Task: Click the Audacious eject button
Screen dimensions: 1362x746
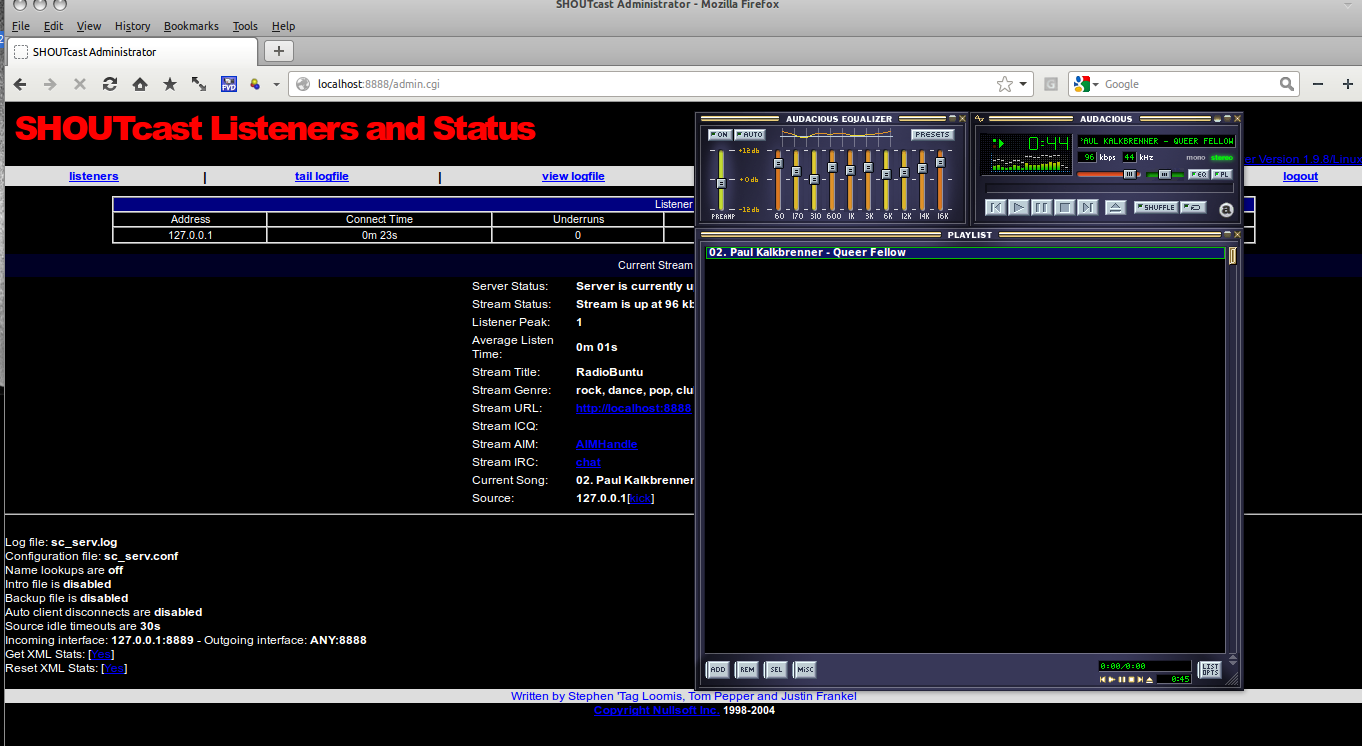Action: click(x=1115, y=208)
